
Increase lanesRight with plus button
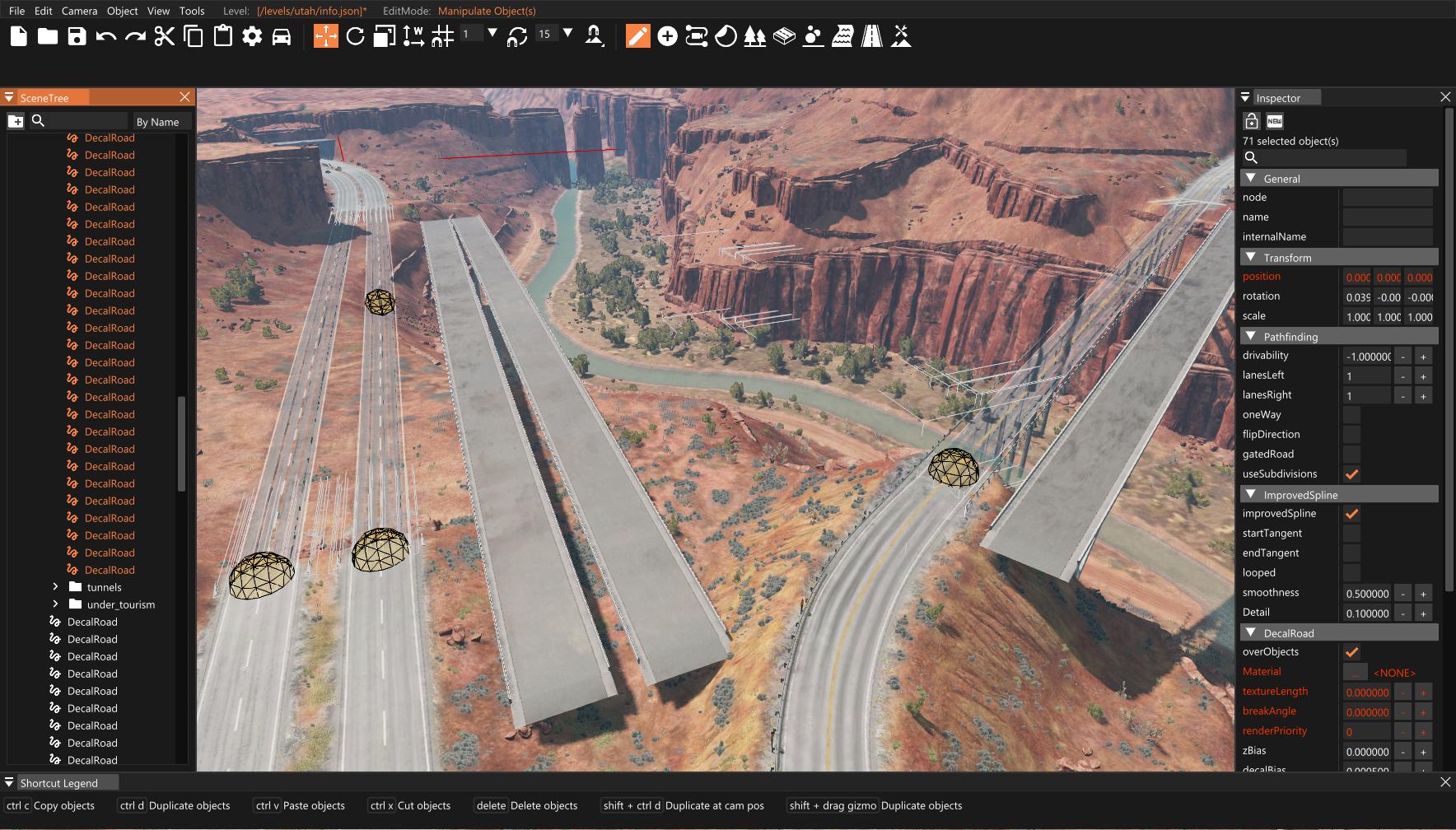[x=1423, y=396]
